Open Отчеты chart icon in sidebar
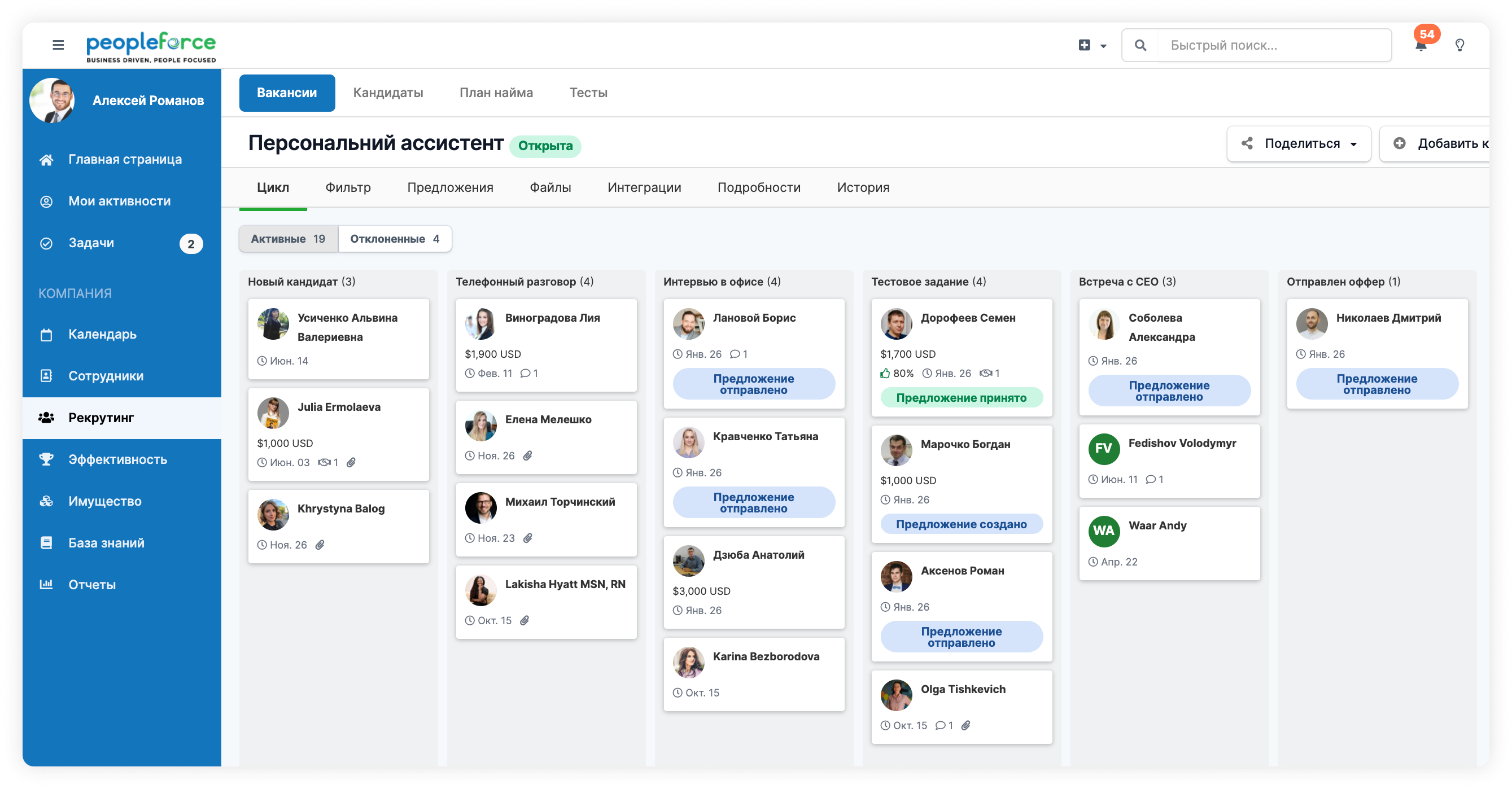The width and height of the screenshot is (1512, 789). click(x=46, y=584)
